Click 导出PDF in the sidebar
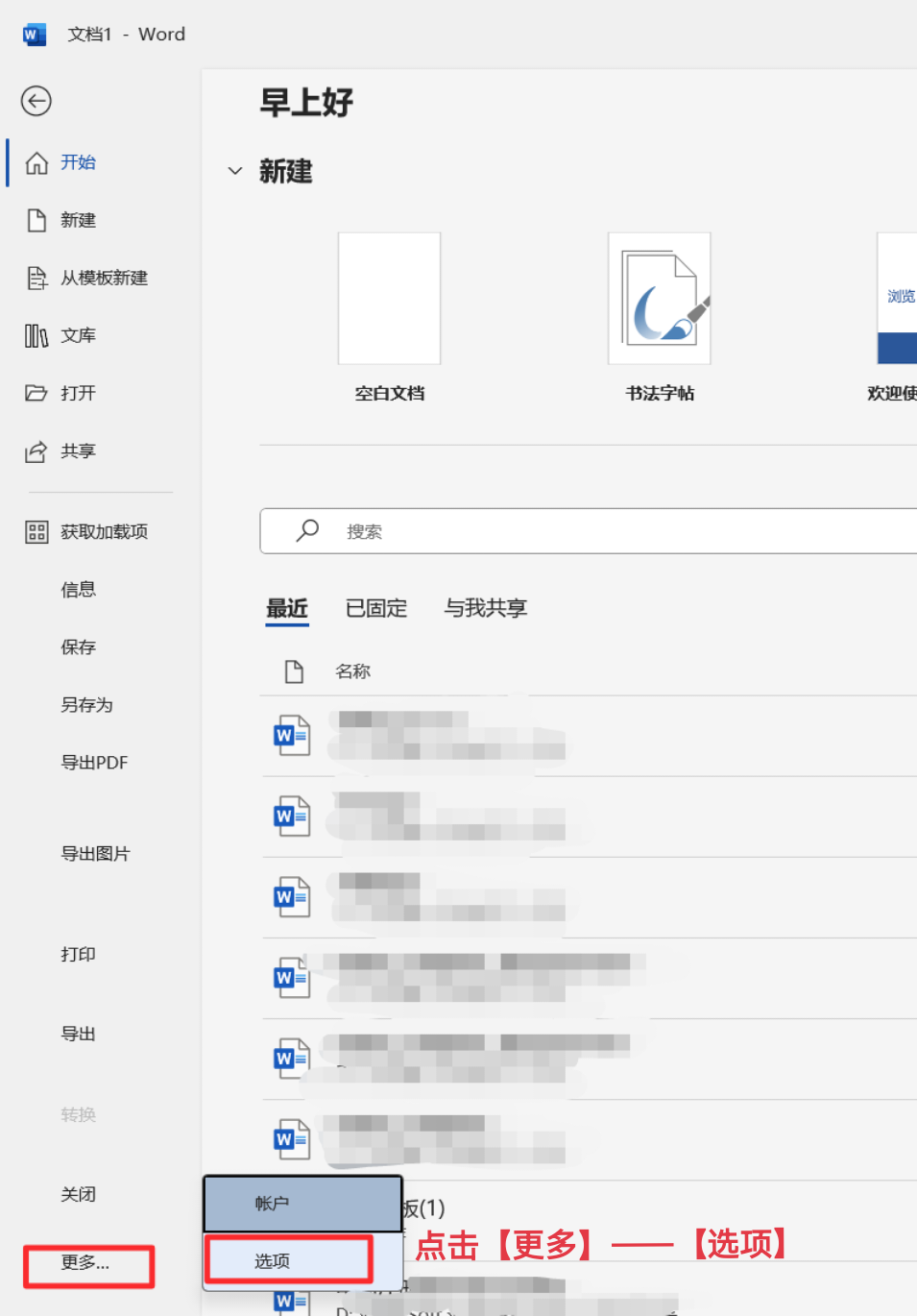Screen dimensions: 917x1316 pyautogui.click(x=94, y=763)
